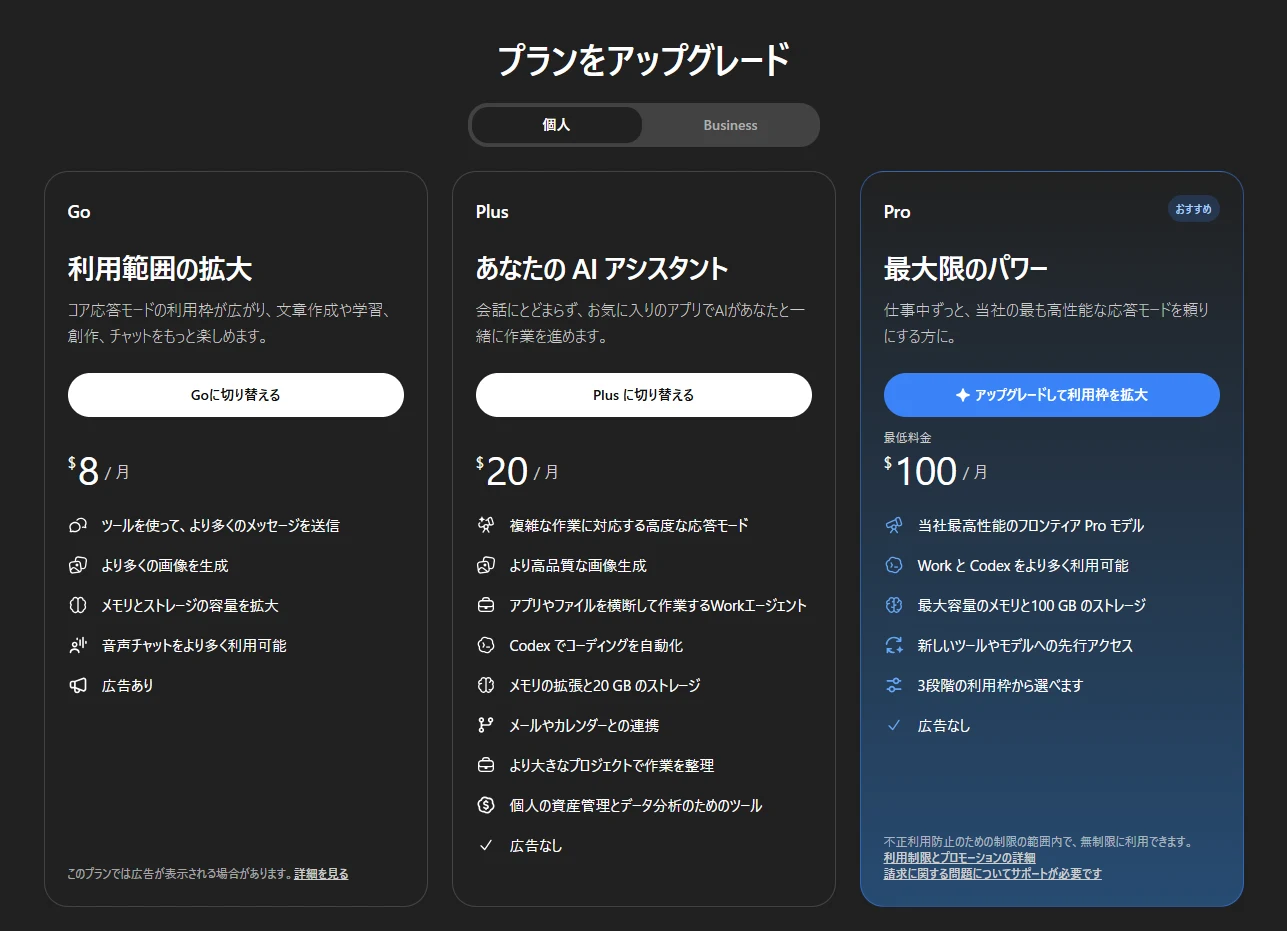
Task: Click briefcase icon beside より大きなプロジェクトで作業を整理
Action: [x=486, y=765]
